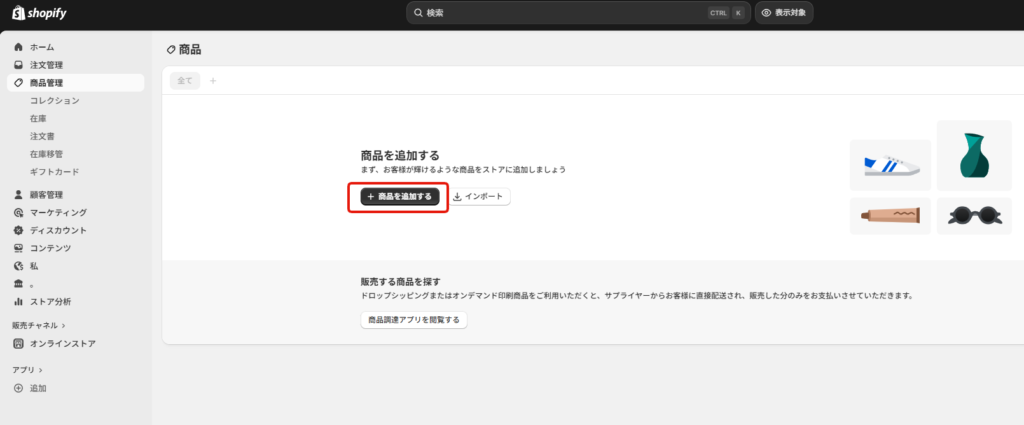Click the eye icon on 表示対象 button
The height and width of the screenshot is (425, 1024).
coord(767,12)
